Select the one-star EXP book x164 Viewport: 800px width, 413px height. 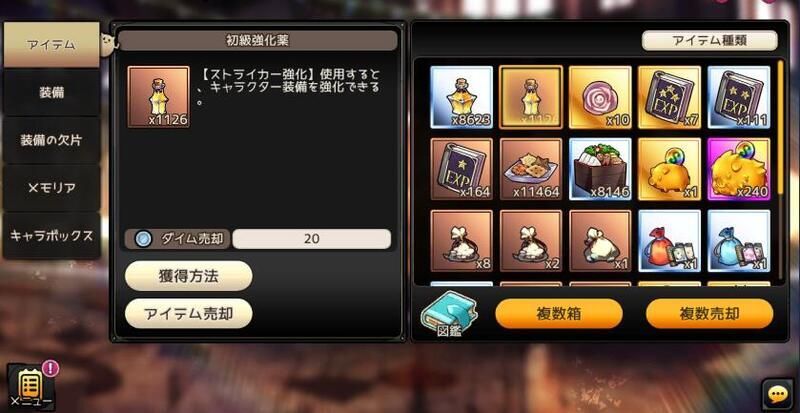pos(461,169)
